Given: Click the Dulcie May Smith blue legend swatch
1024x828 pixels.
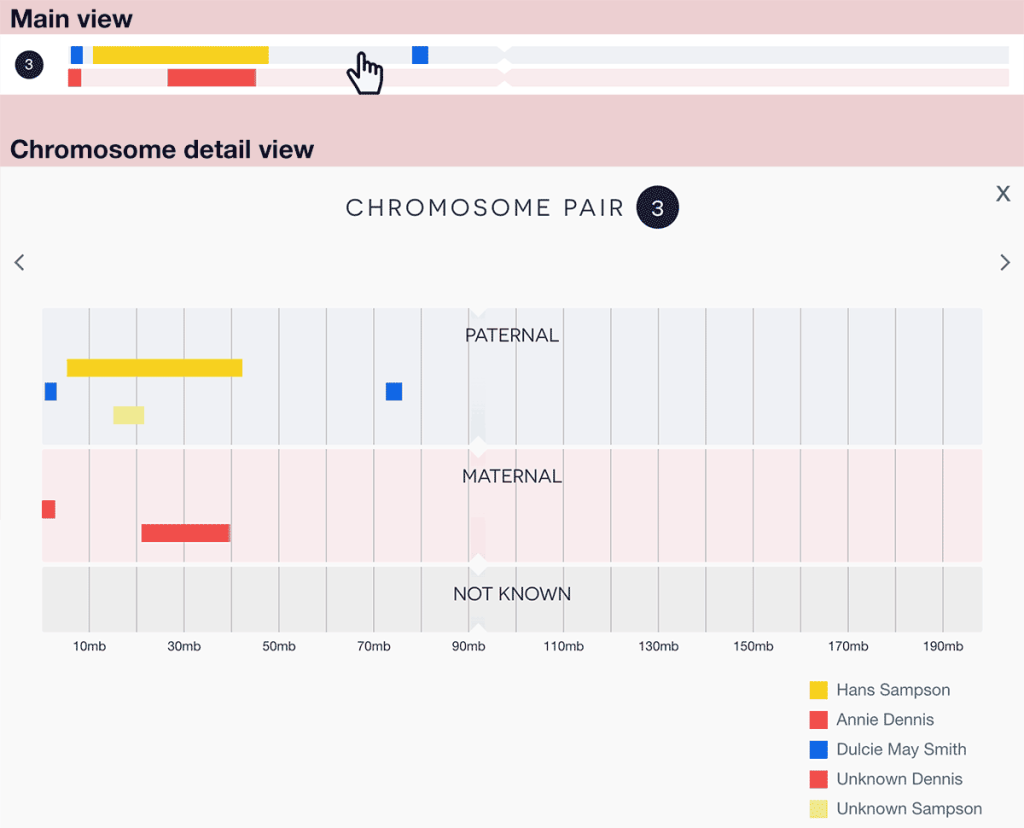Looking at the screenshot, I should (x=818, y=749).
